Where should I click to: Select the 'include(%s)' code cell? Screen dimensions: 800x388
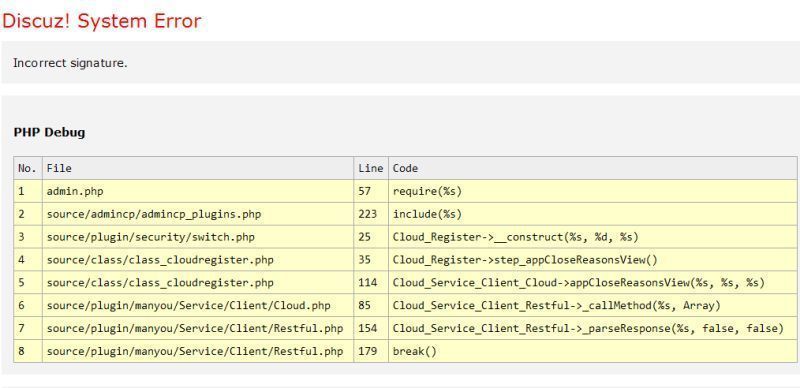[x=593, y=214]
